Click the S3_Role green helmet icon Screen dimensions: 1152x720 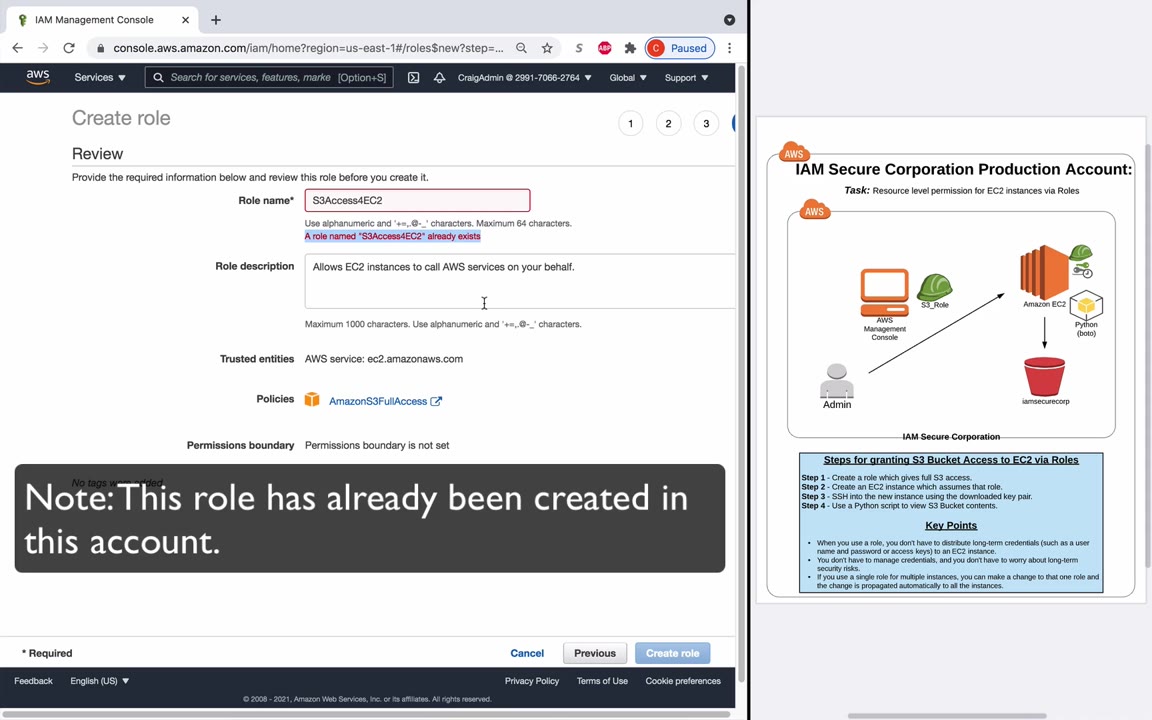(x=935, y=287)
